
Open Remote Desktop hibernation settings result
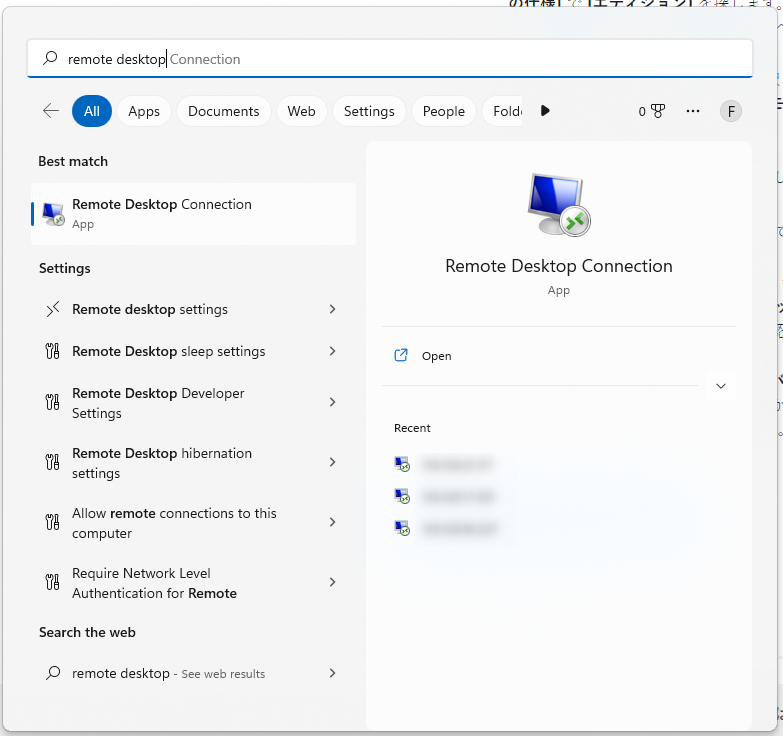pyautogui.click(x=194, y=462)
